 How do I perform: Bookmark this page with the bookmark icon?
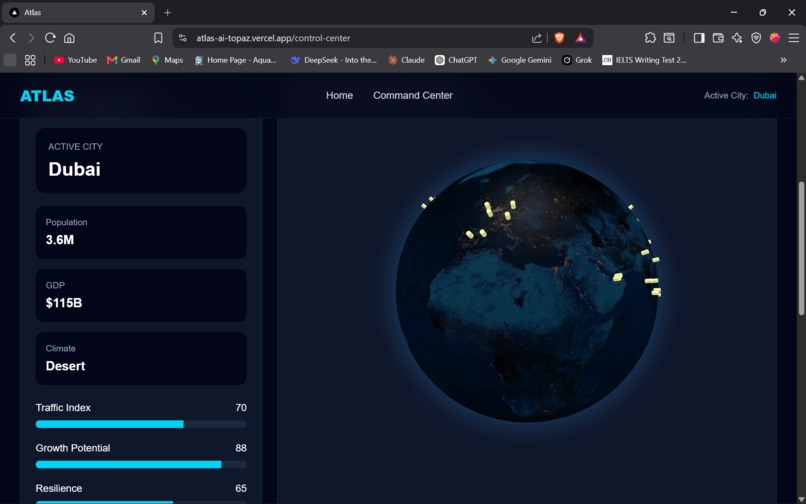pos(158,38)
